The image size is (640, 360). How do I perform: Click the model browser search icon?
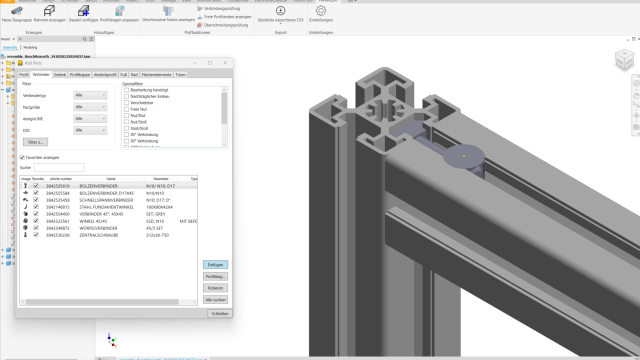tap(85, 39)
